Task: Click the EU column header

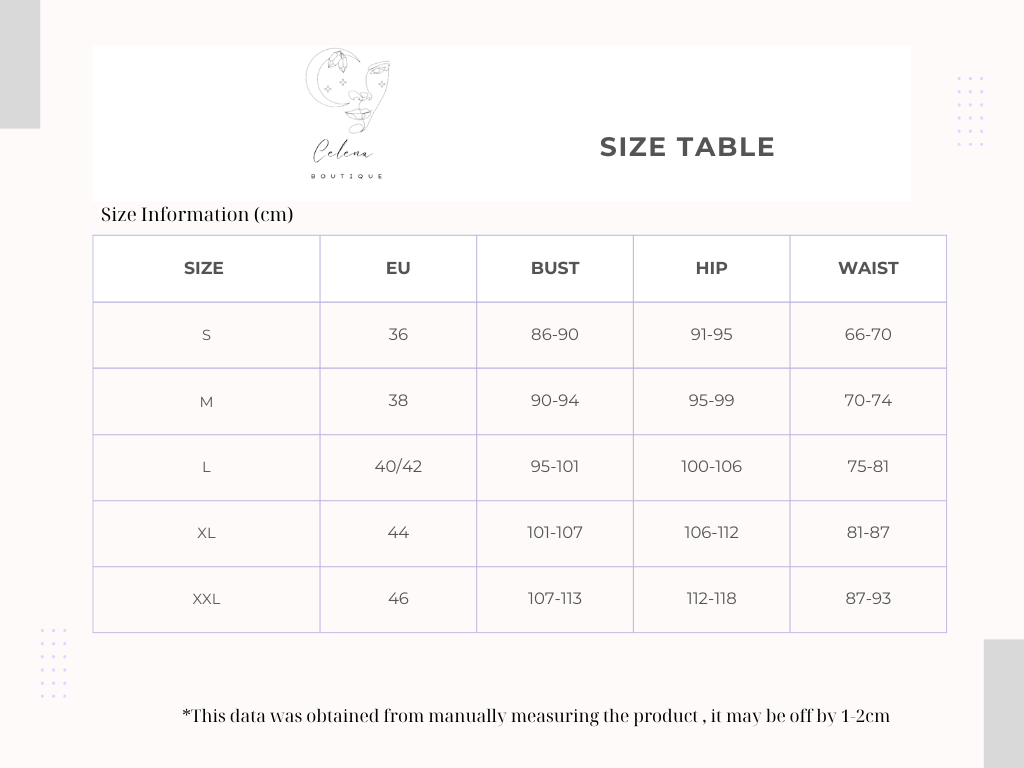Action: coord(398,268)
